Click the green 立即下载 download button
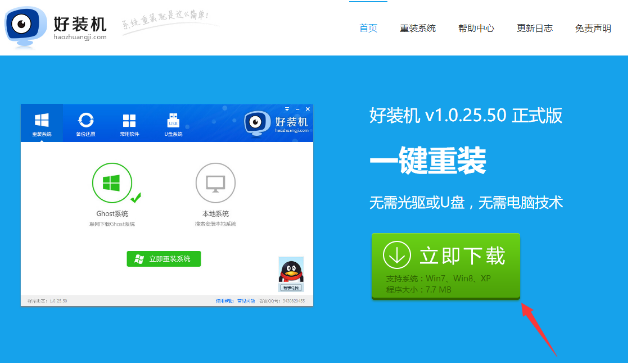628x363 pixels. click(446, 266)
